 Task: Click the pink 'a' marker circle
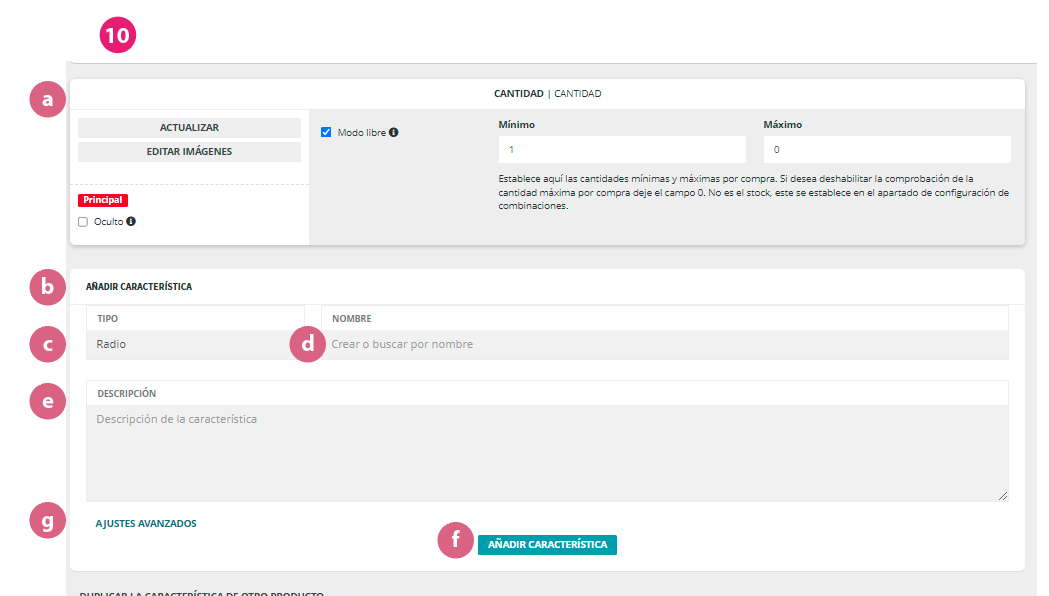[x=47, y=99]
